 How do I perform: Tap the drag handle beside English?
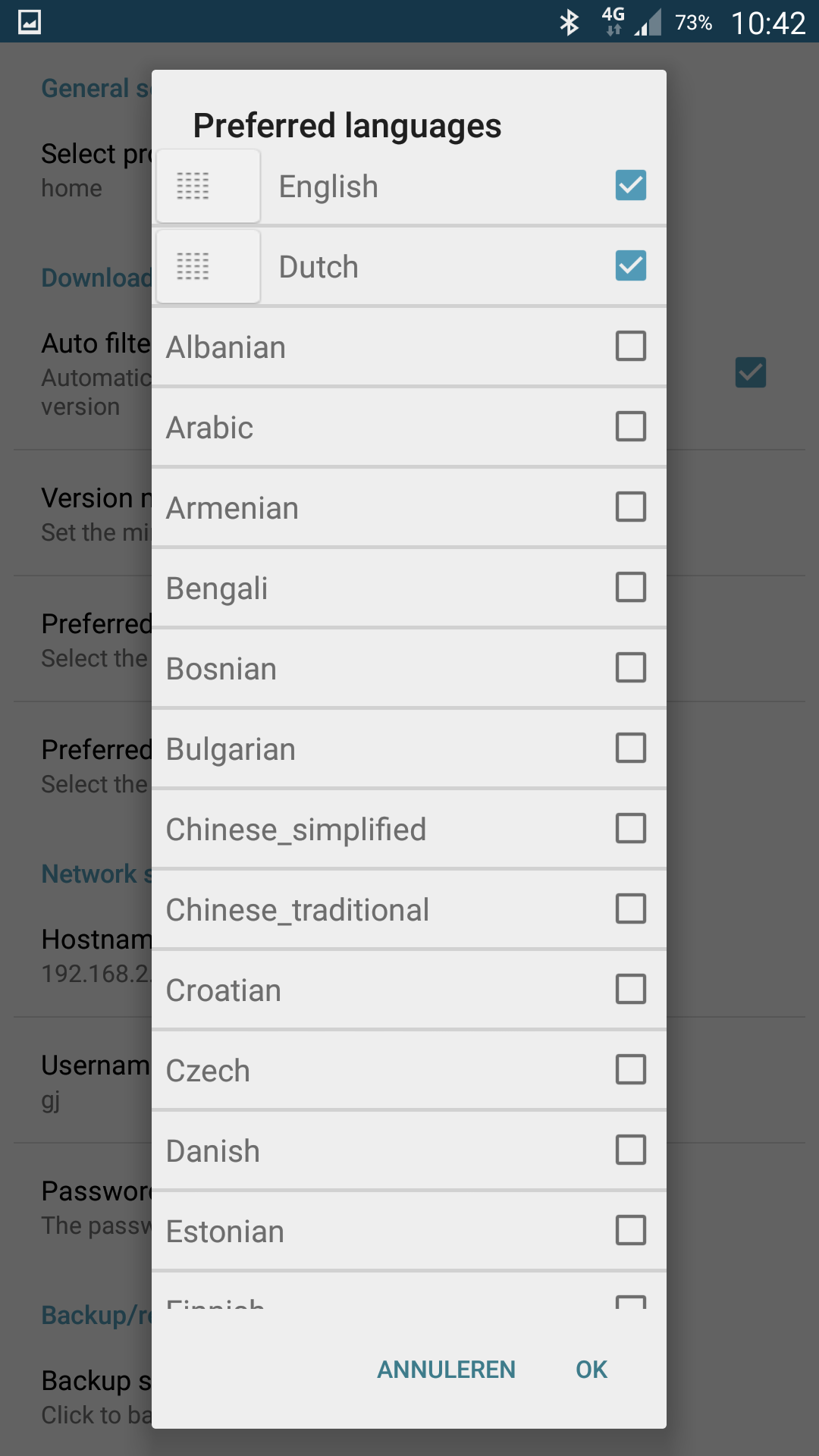tap(193, 186)
